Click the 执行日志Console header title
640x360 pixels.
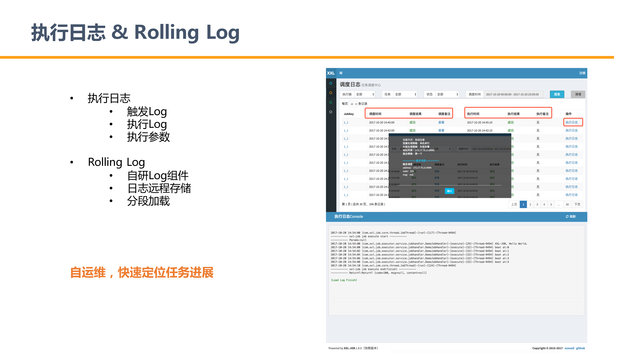pos(348,217)
